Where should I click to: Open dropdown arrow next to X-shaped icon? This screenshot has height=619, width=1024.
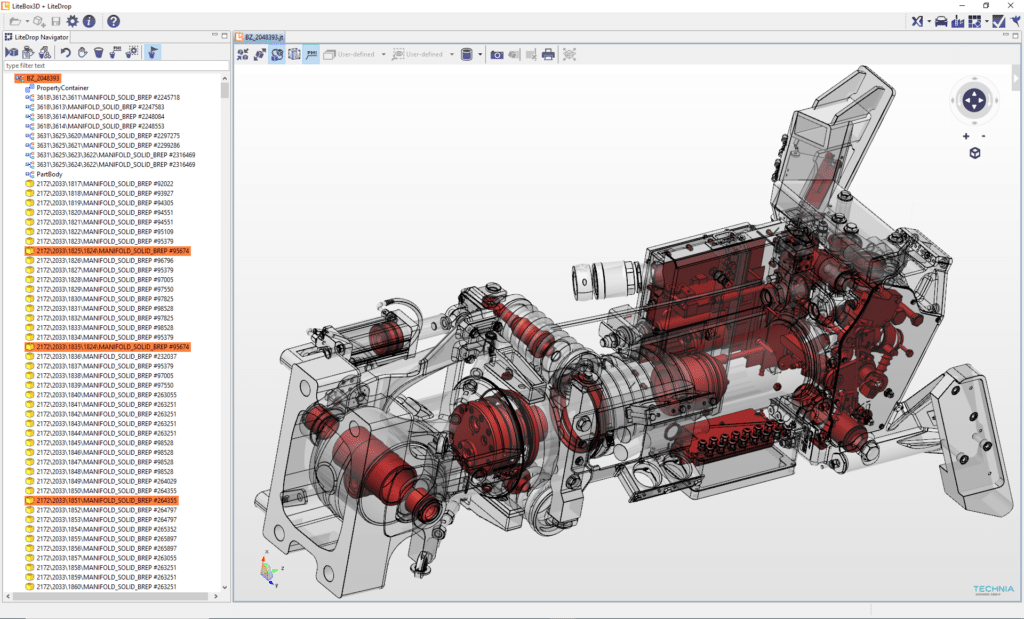(x=929, y=22)
